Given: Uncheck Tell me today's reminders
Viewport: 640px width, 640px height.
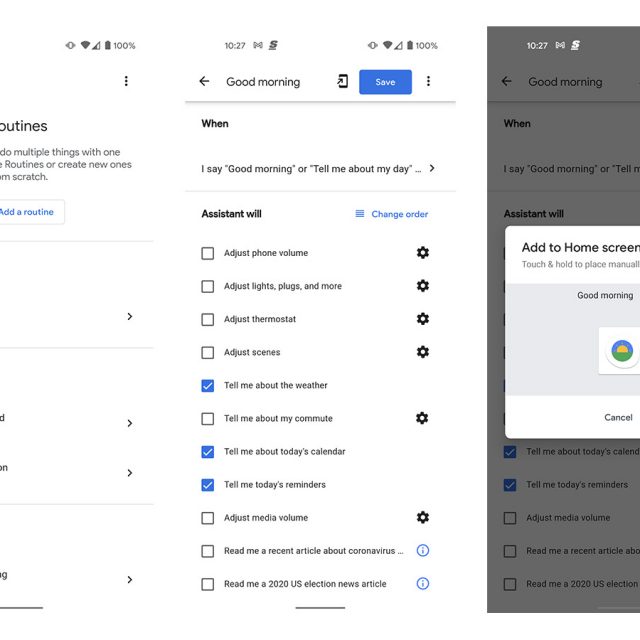Looking at the screenshot, I should pos(208,484).
